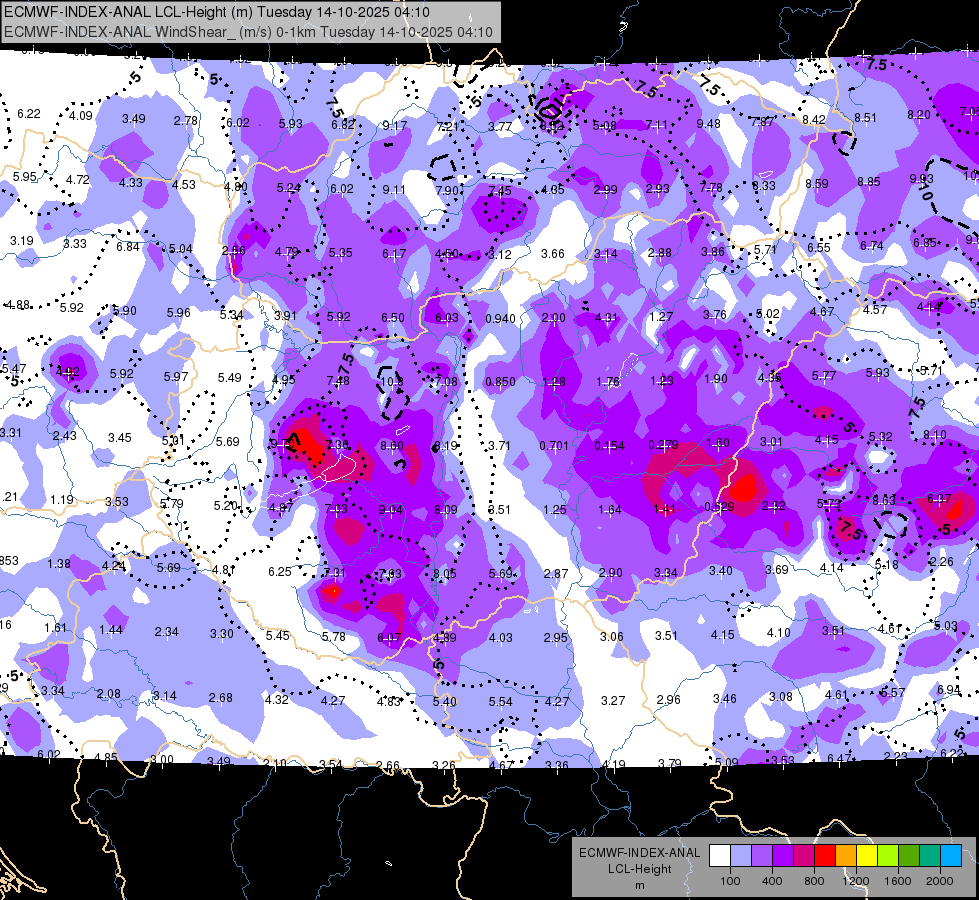Click the grid value 1.64
Image resolution: width=979 pixels, height=900 pixels.
tap(609, 510)
